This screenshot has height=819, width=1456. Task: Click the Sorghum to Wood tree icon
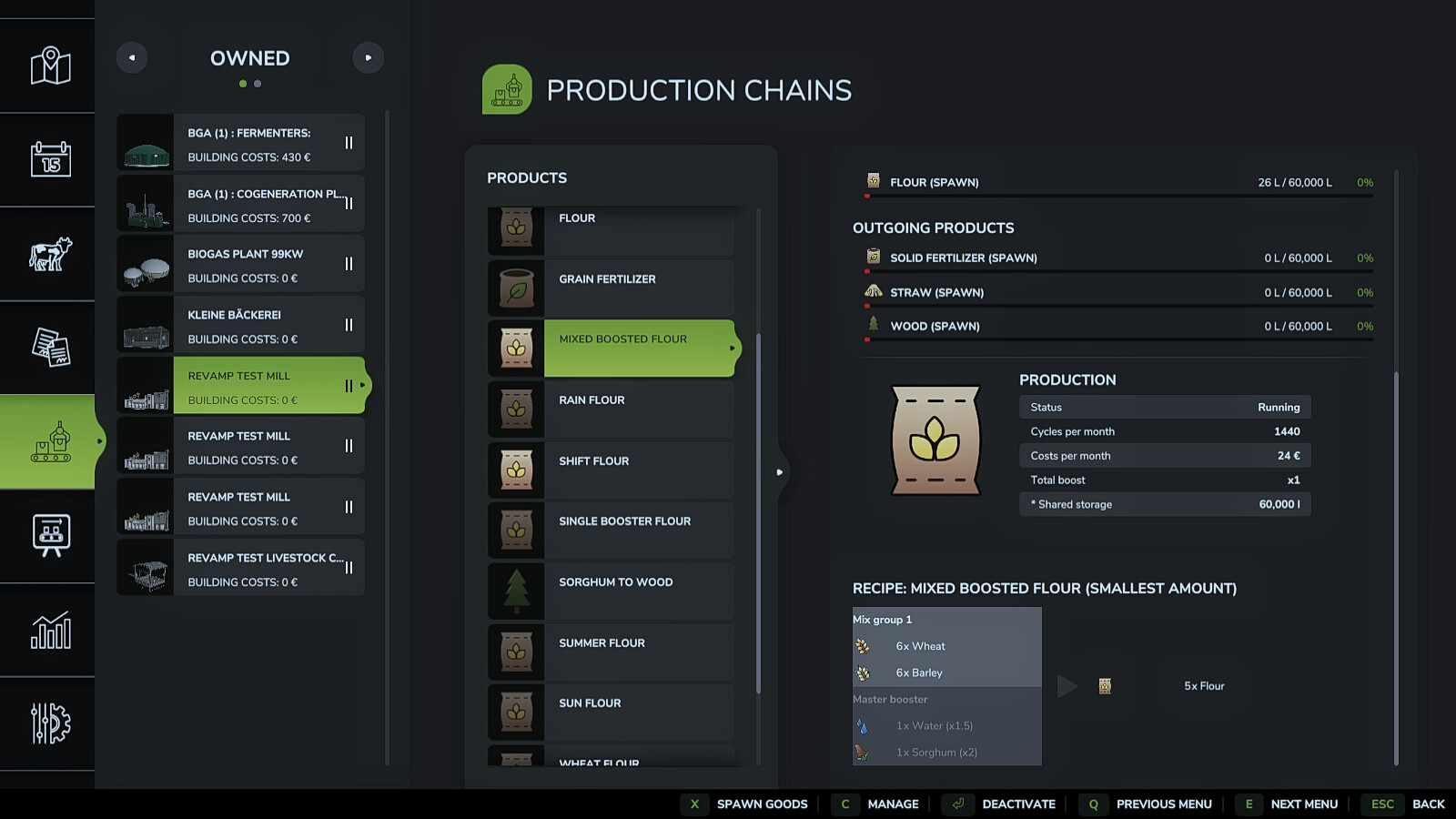(516, 591)
